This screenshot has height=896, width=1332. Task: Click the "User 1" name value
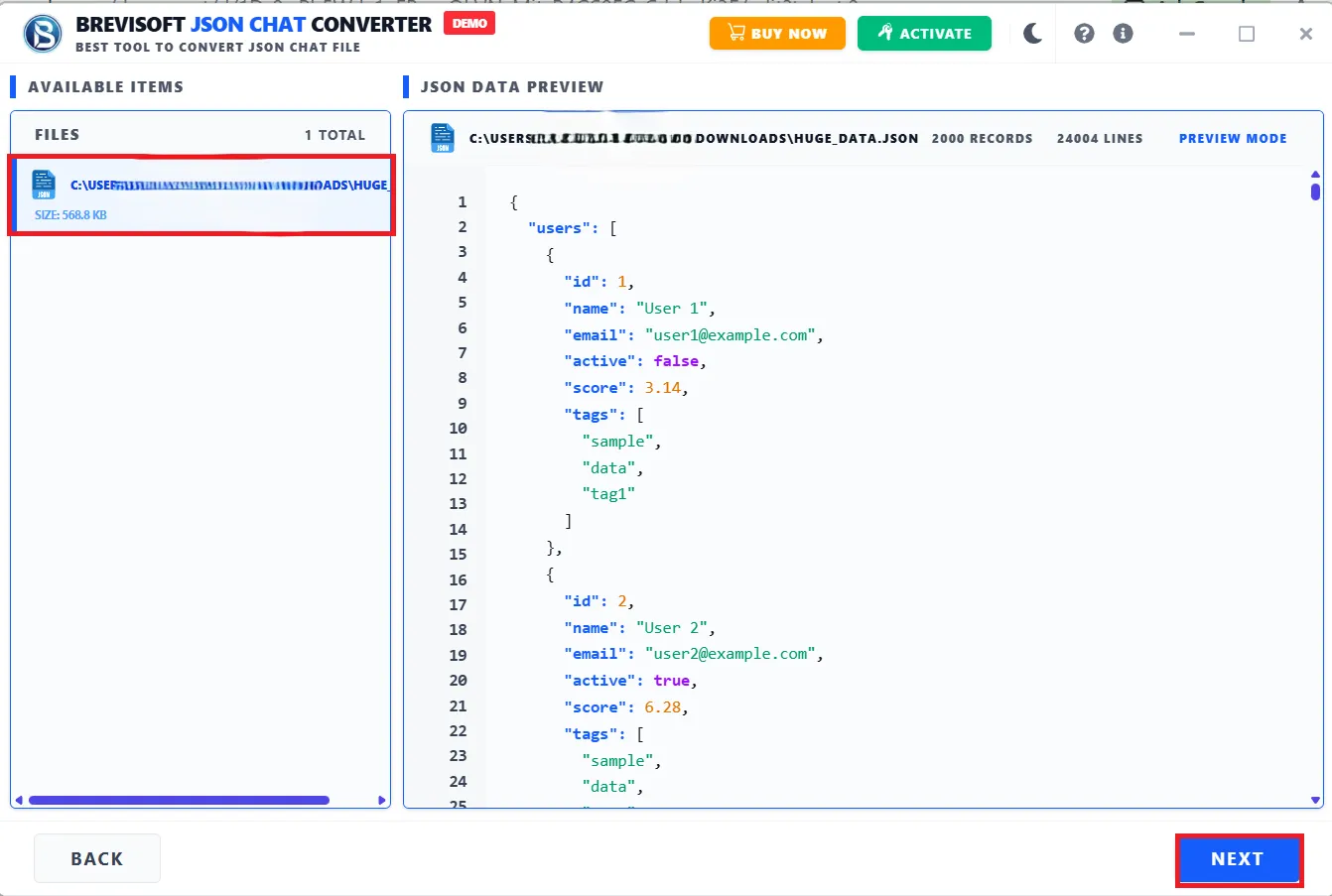[671, 309]
